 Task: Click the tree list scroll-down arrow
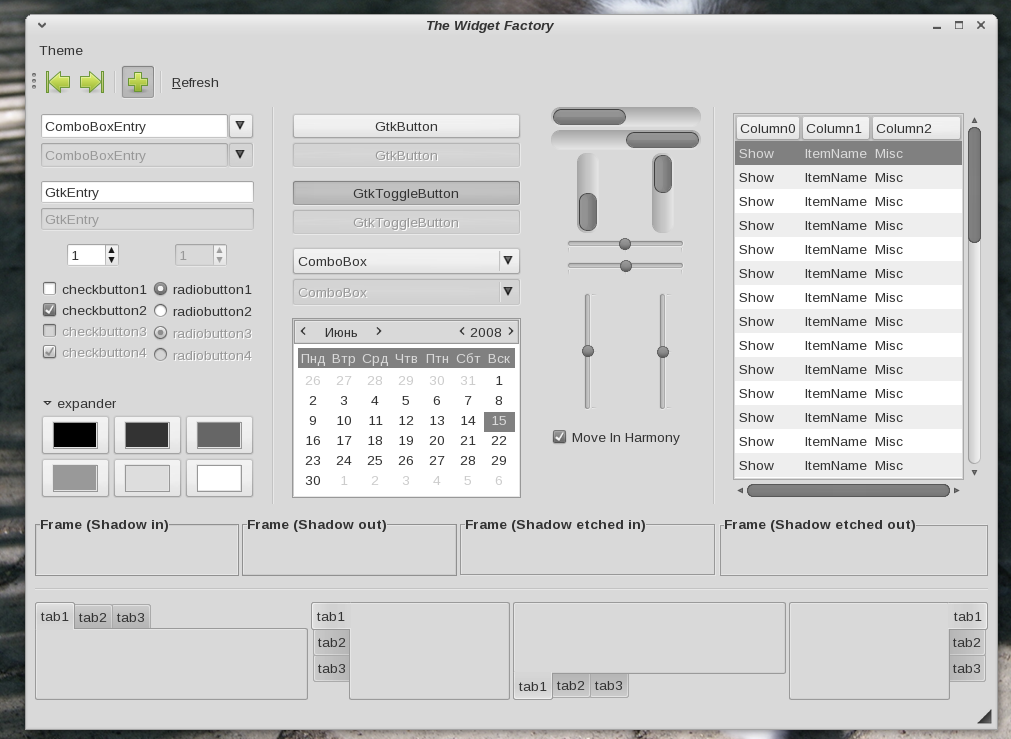coord(974,473)
